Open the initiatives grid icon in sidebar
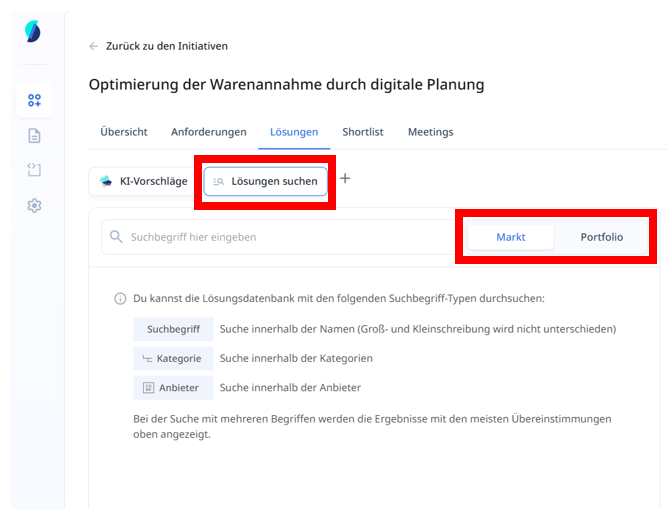This screenshot has width=670, height=520. (34, 100)
